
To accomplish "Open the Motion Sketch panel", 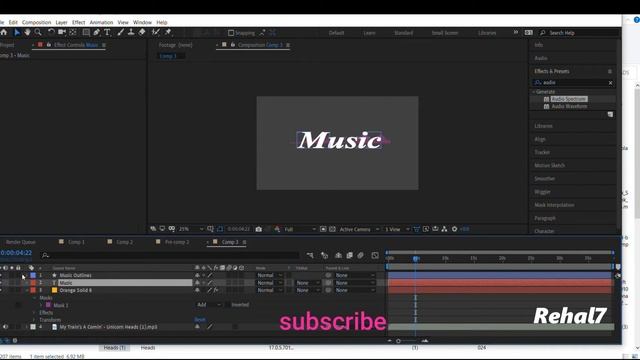I will tap(549, 166).
